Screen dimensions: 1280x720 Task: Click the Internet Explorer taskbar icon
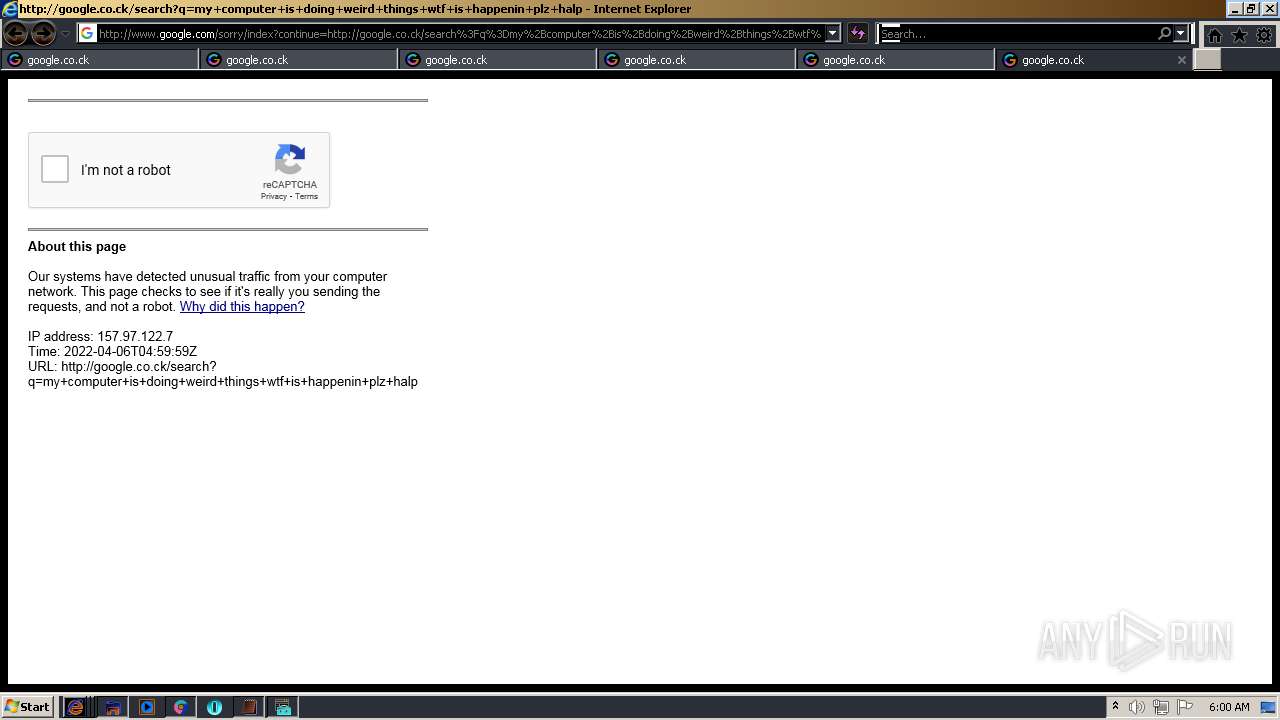(75, 707)
